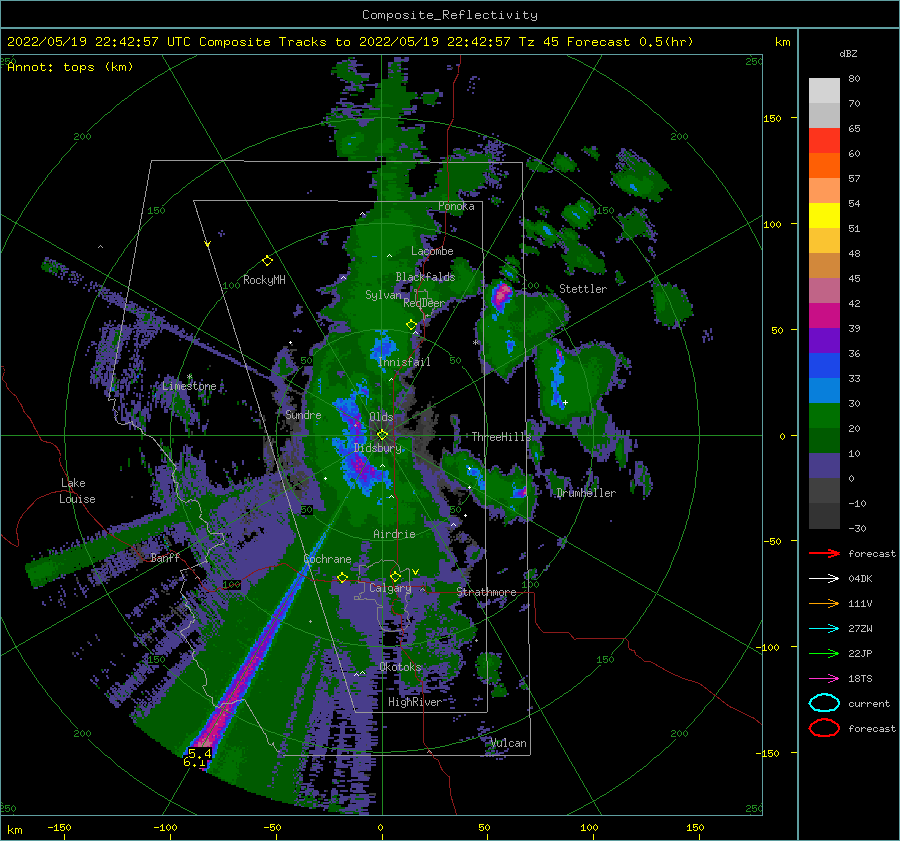Click the green 22JP arrow in legend
The width and height of the screenshot is (900, 841).
[824, 653]
